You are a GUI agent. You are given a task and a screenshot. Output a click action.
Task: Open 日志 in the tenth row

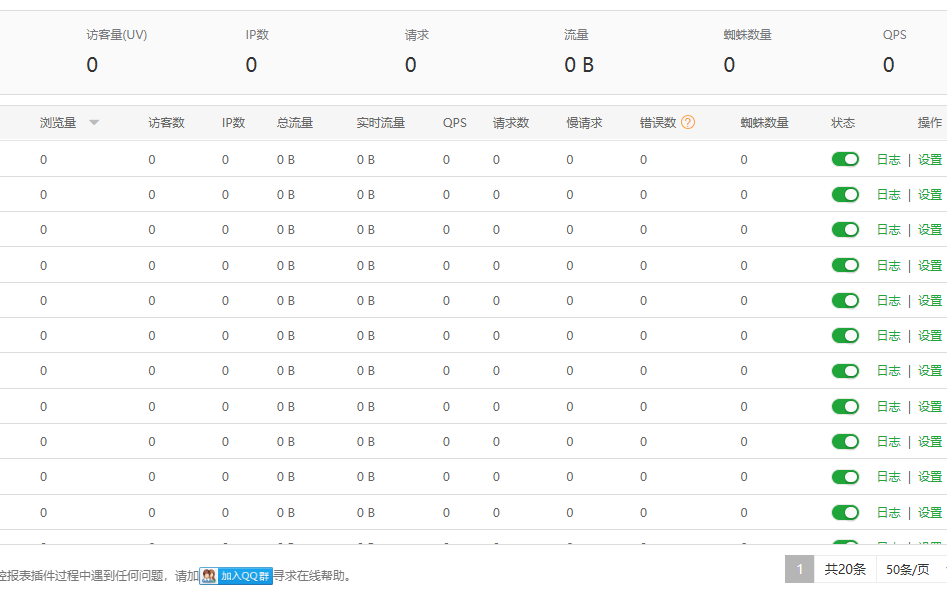(x=888, y=477)
